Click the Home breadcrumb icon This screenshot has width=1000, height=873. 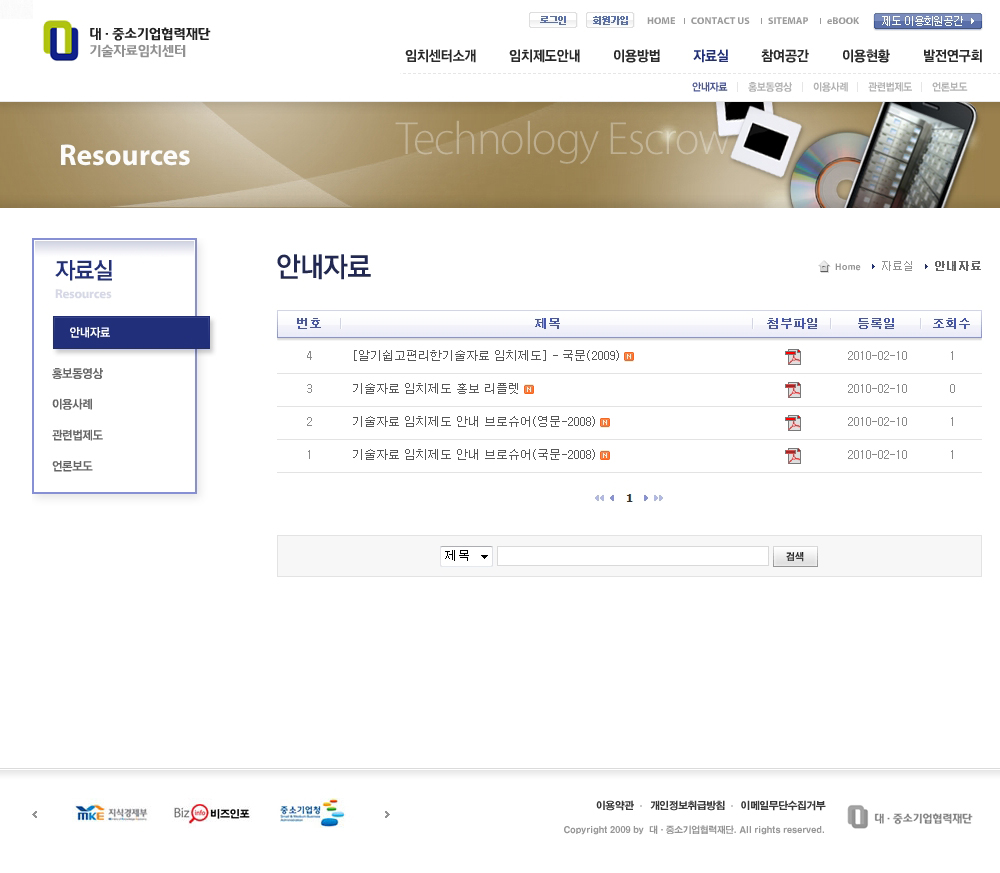click(824, 267)
